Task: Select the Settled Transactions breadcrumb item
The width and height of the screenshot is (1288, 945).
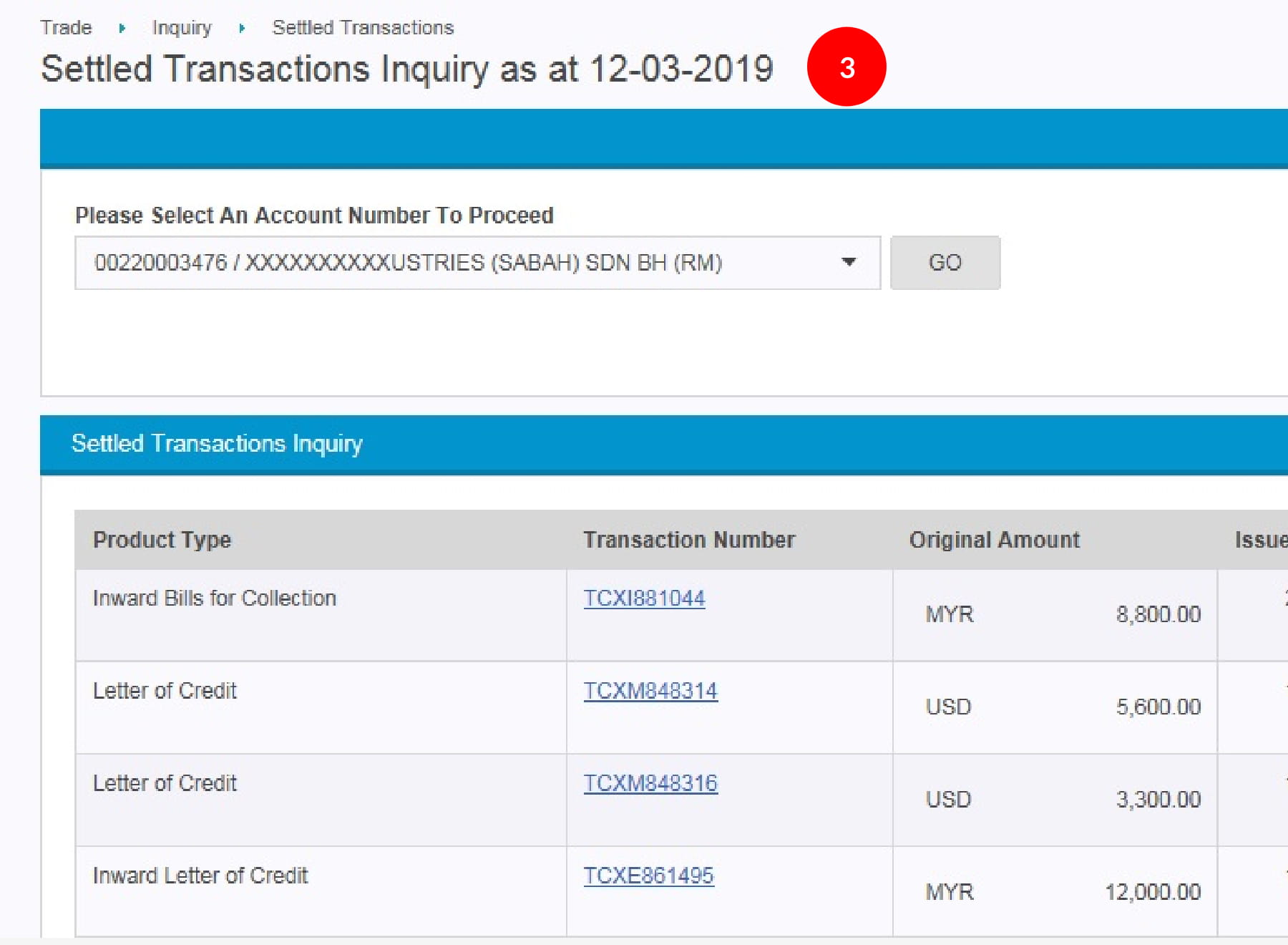Action: pos(363,28)
